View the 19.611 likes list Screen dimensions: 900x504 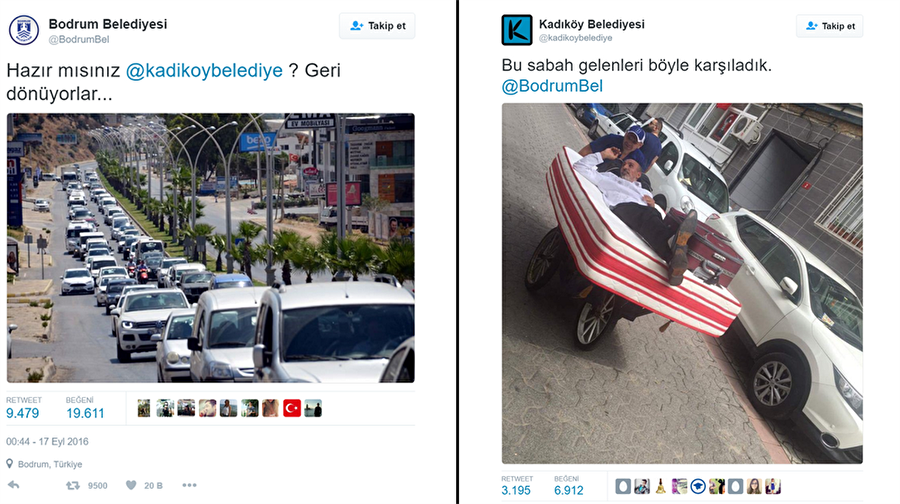pos(85,408)
